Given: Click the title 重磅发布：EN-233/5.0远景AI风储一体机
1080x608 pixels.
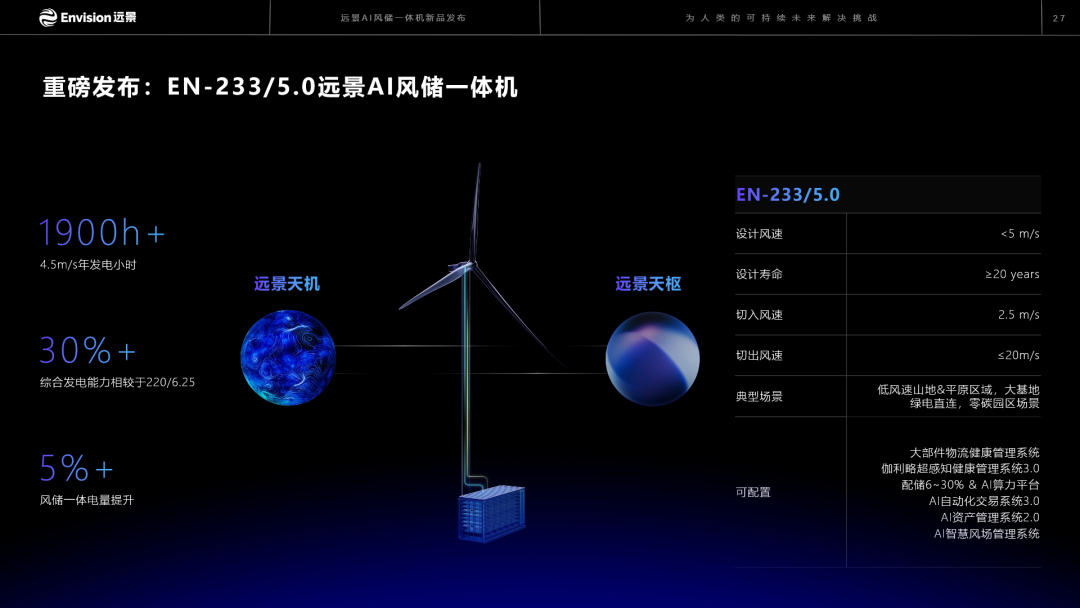Looking at the screenshot, I should 280,87.
